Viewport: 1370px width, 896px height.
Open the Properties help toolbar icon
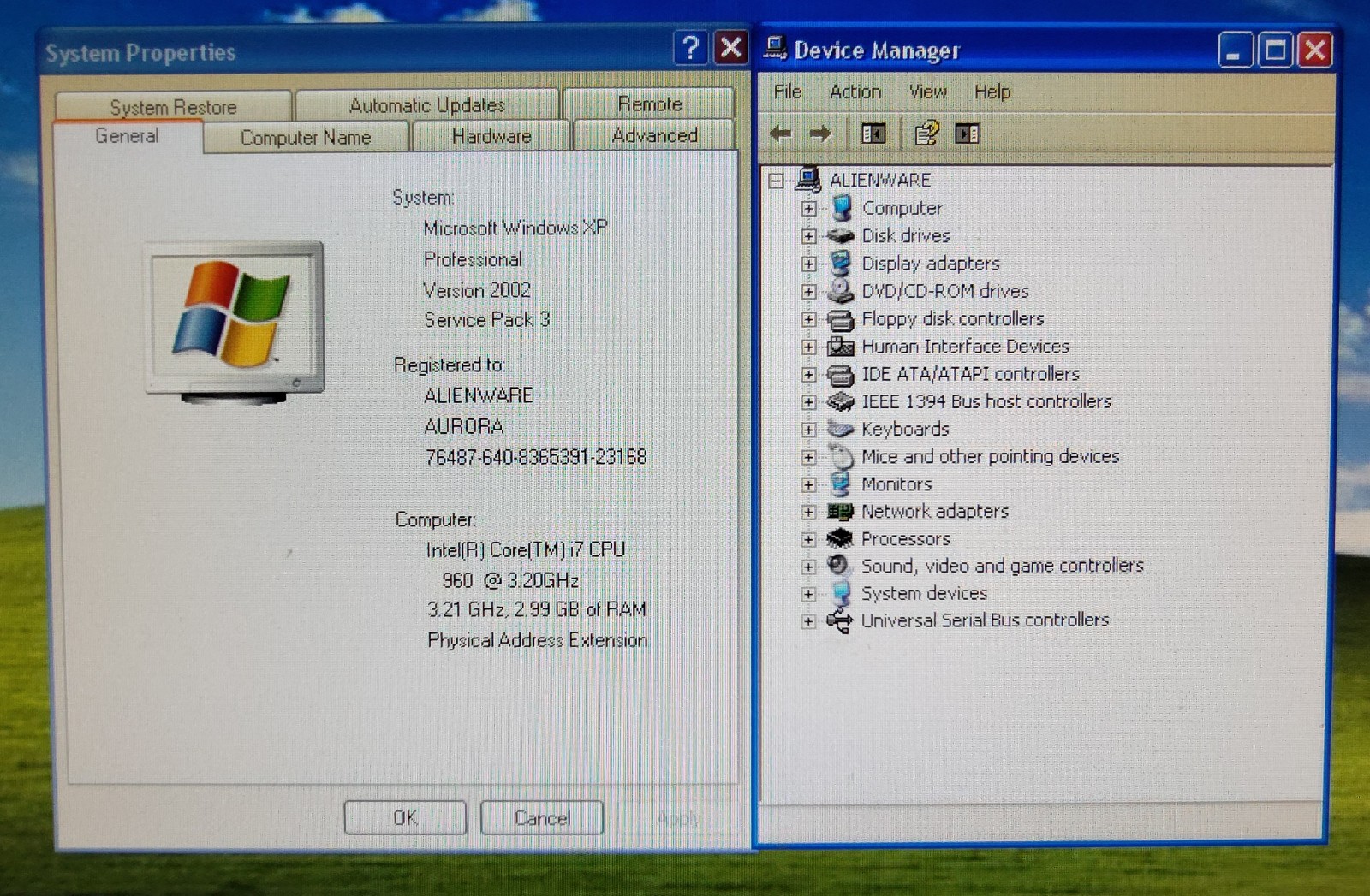pyautogui.click(x=926, y=134)
